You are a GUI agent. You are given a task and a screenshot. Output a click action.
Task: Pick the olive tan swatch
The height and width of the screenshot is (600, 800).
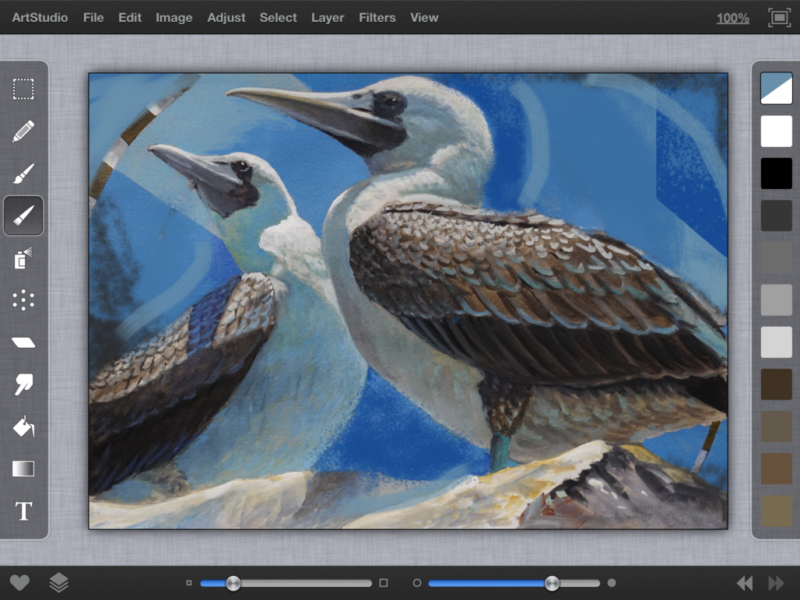point(776,511)
